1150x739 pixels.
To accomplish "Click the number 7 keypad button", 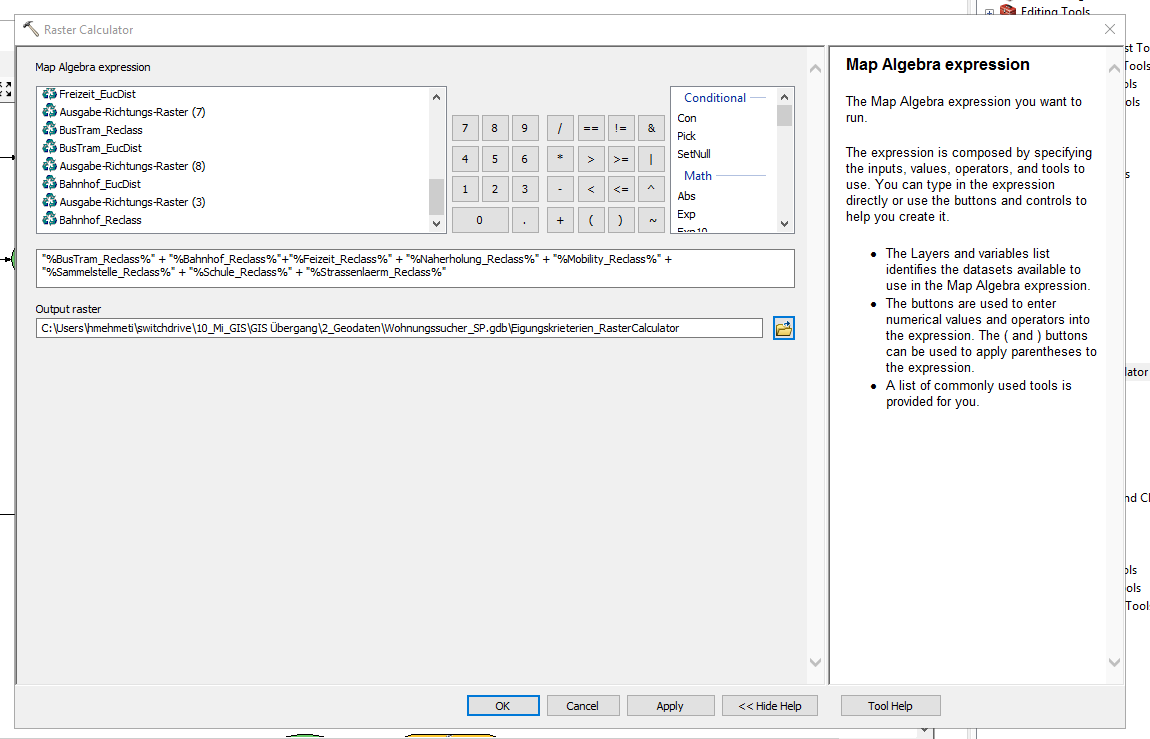I will [464, 128].
